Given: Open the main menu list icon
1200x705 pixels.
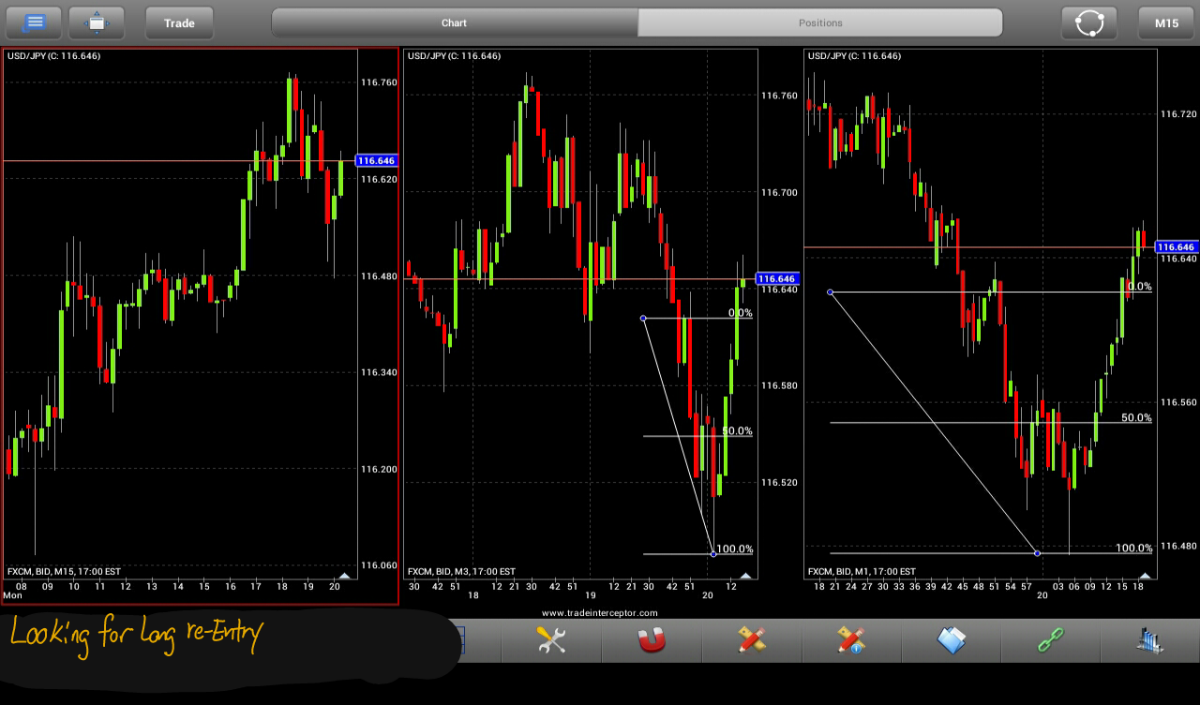Looking at the screenshot, I should pyautogui.click(x=34, y=22).
